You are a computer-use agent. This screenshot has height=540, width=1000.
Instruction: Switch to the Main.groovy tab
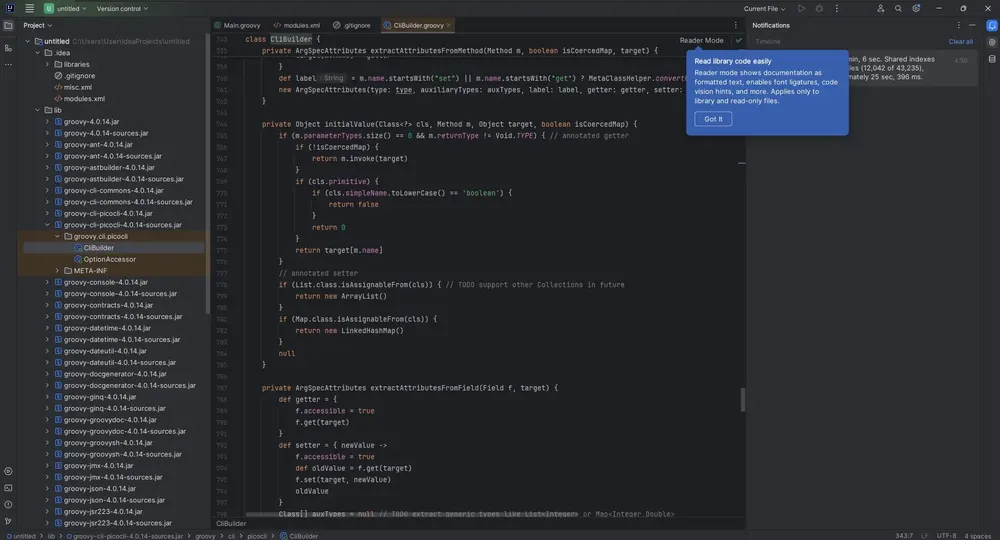tap(237, 26)
